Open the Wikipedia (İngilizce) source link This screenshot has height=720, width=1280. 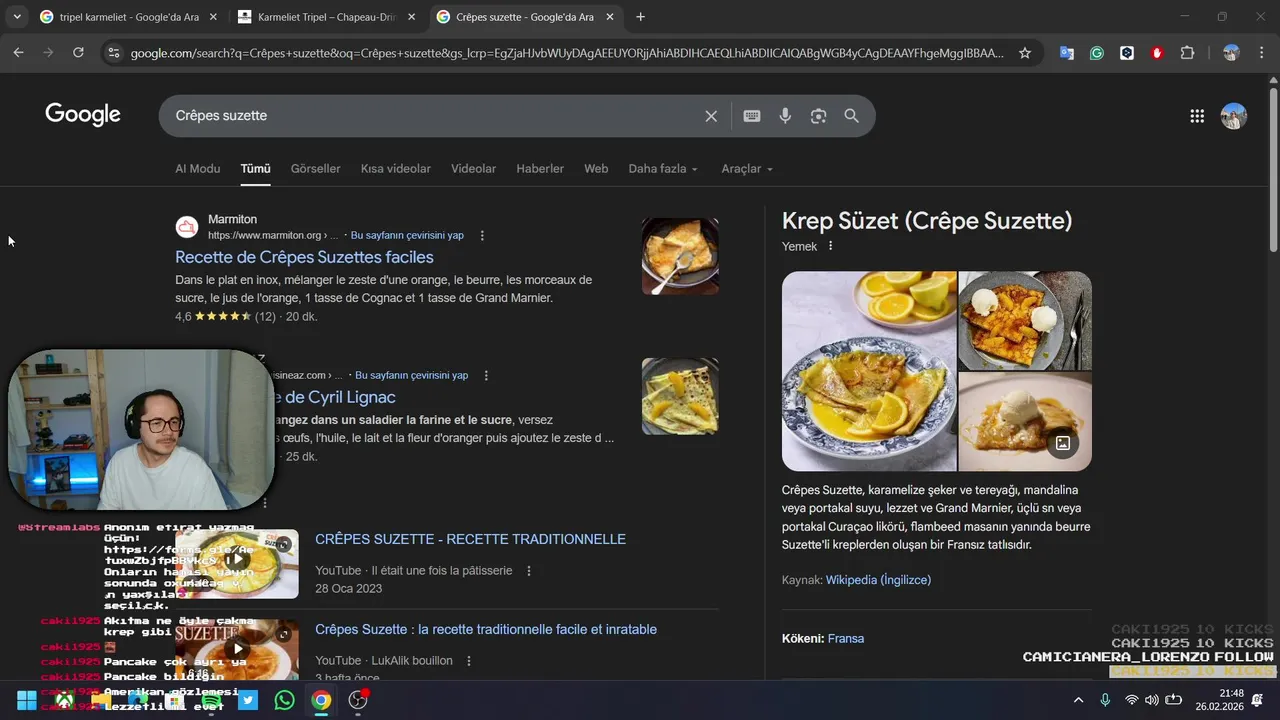coord(878,580)
